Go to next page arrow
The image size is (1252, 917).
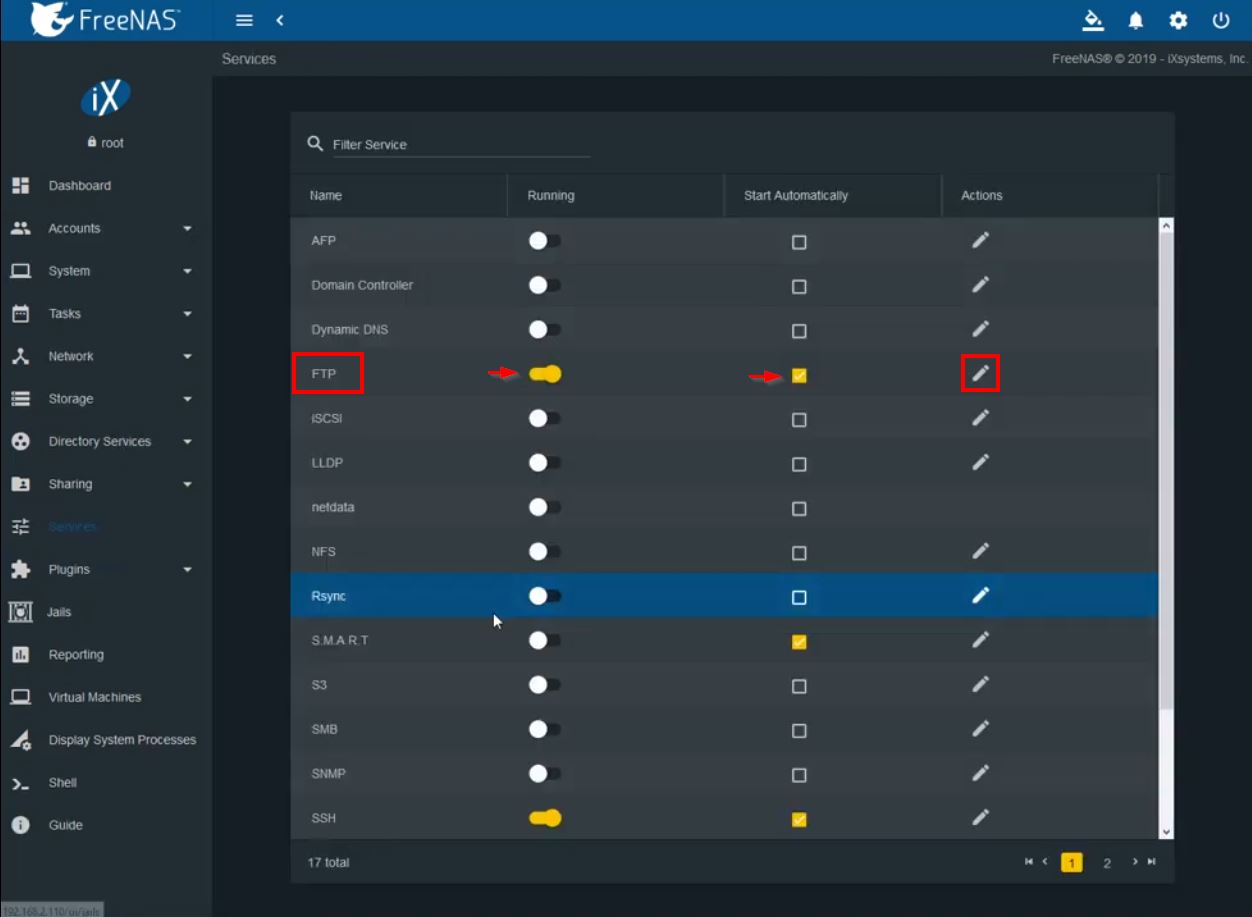pos(1135,861)
